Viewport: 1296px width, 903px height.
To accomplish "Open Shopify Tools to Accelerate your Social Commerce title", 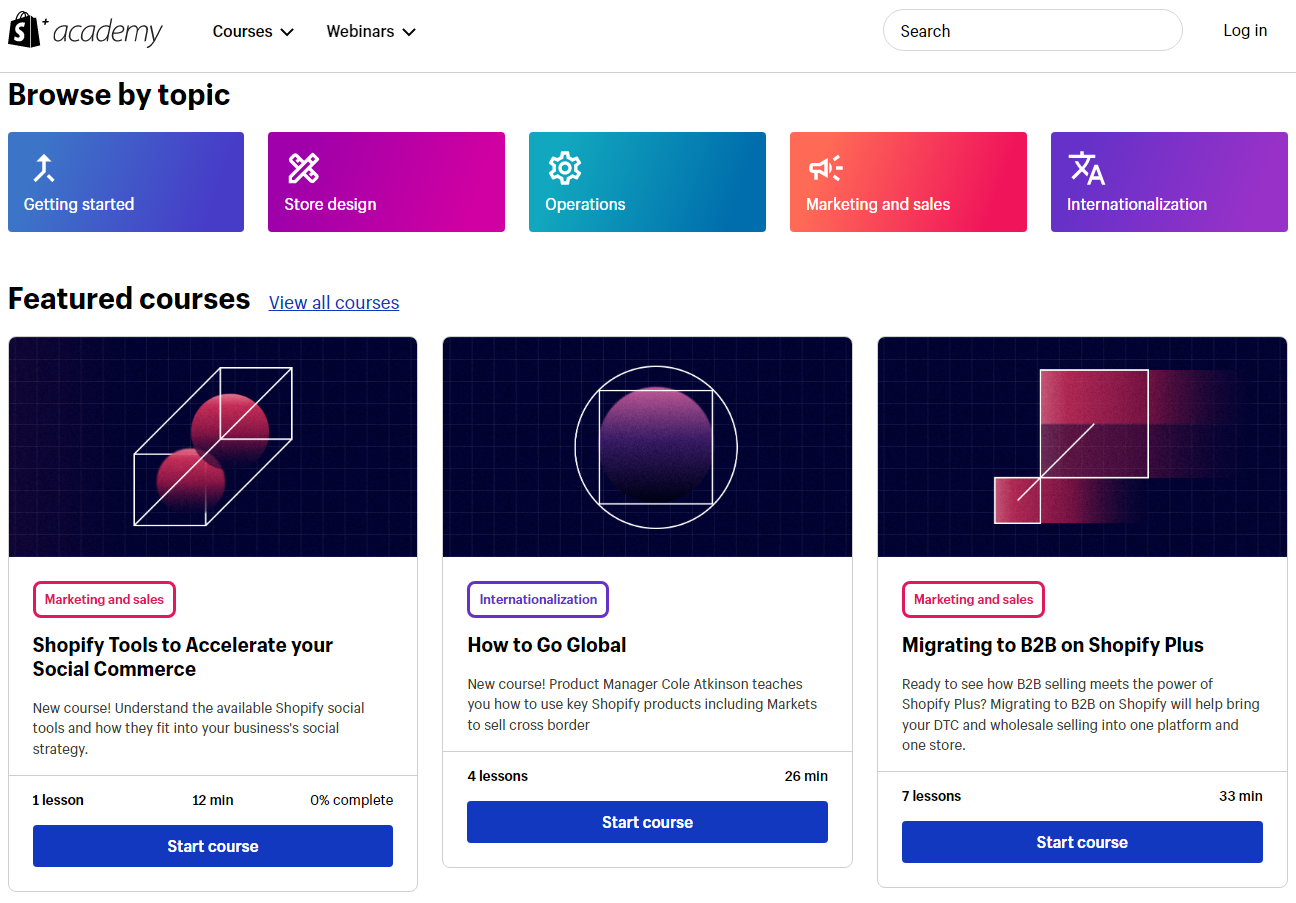I will coord(183,657).
